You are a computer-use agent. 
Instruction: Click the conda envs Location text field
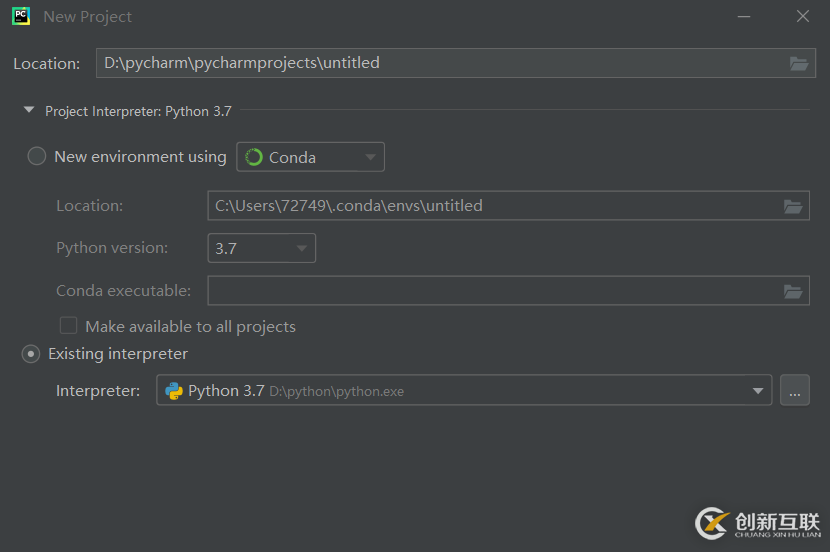(x=490, y=207)
